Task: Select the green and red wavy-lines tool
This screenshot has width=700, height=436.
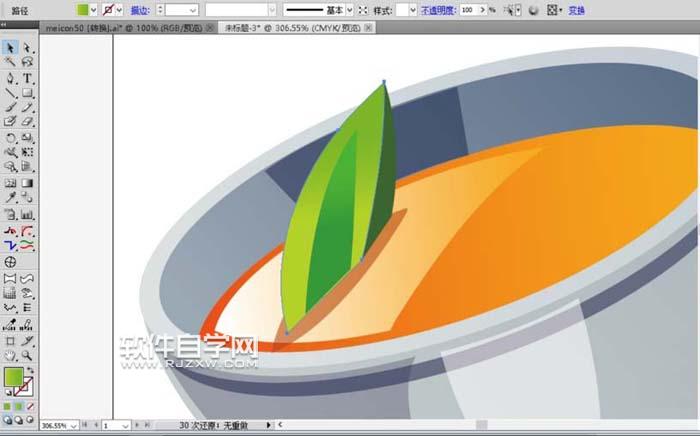Action: [27, 245]
